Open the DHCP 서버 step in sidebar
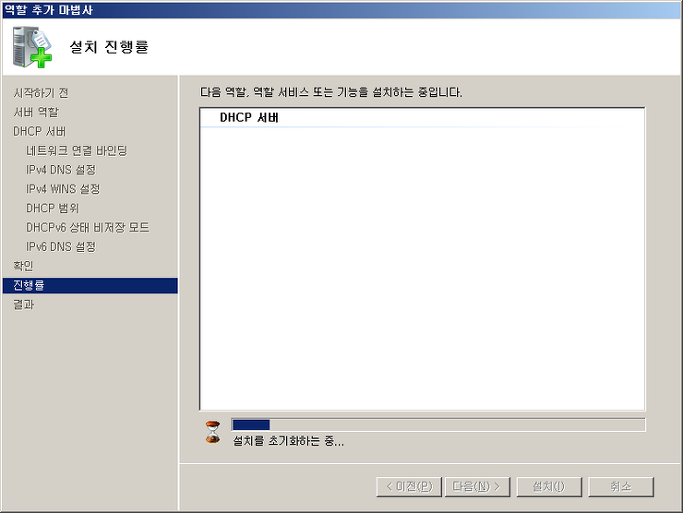 click(x=39, y=131)
